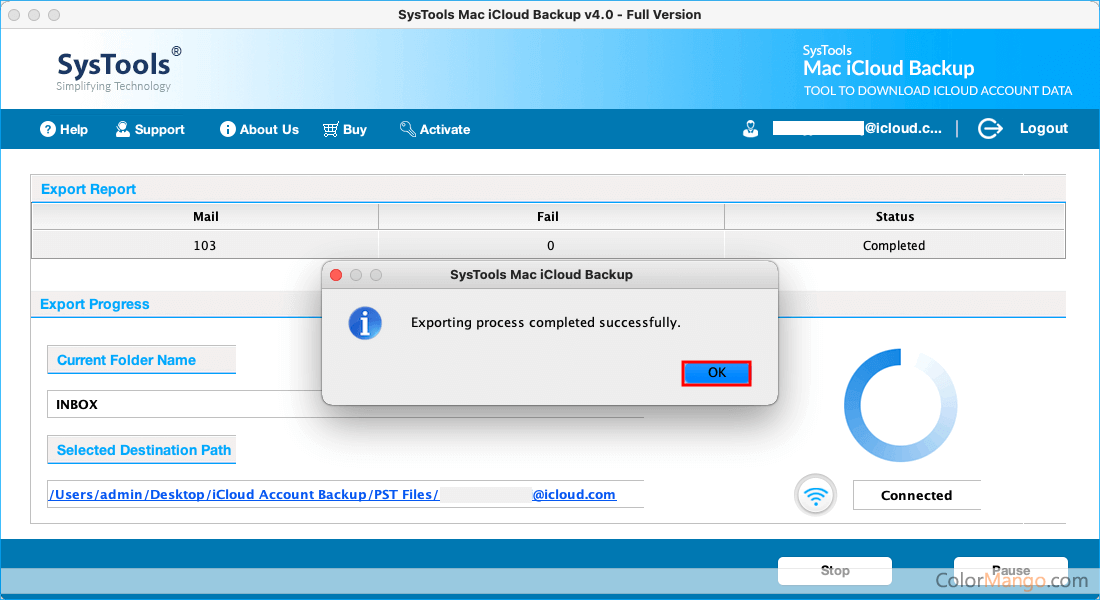Select the mail count cell 103

205,246
